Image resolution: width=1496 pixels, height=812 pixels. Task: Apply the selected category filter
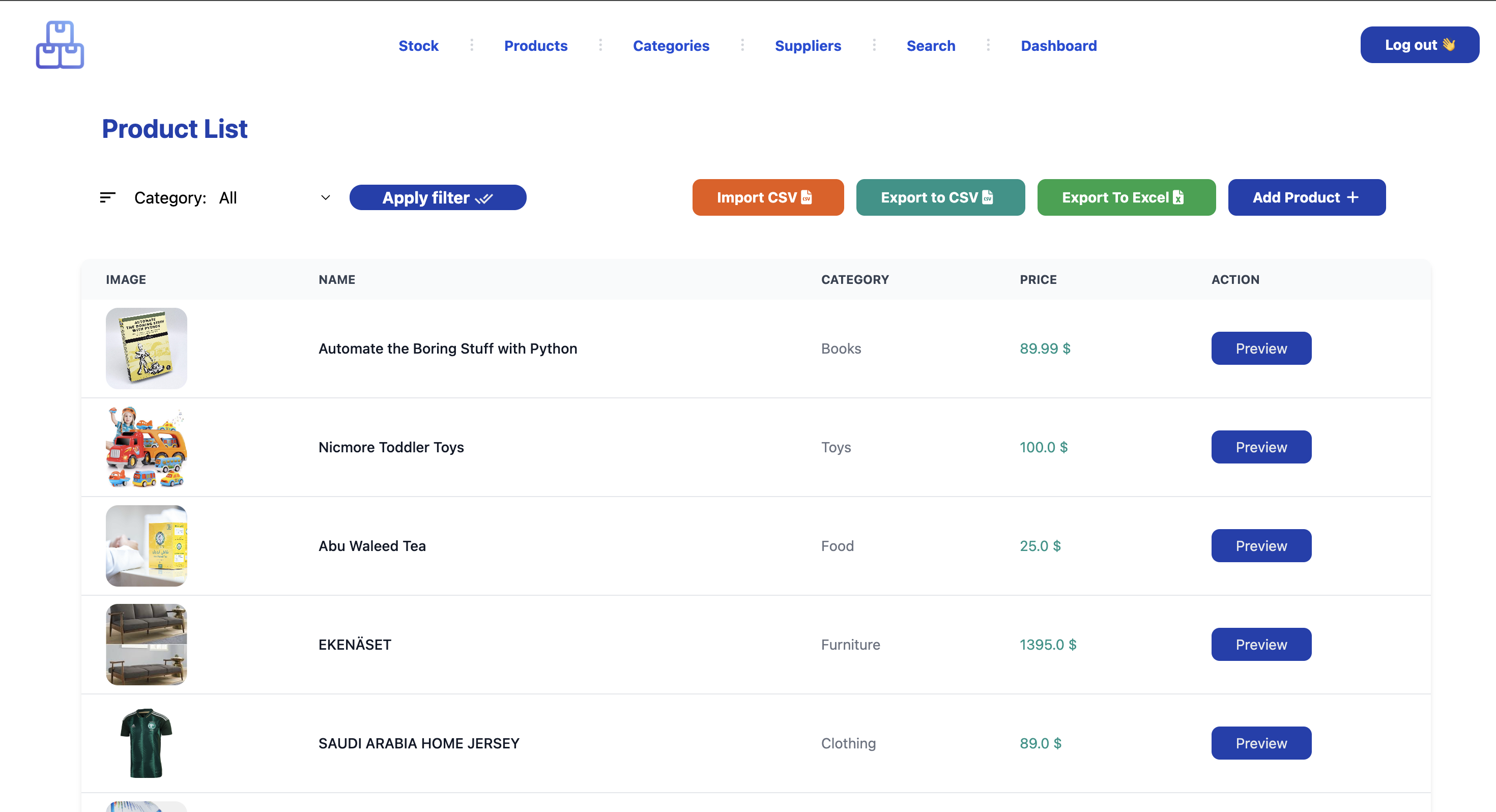[x=438, y=197]
